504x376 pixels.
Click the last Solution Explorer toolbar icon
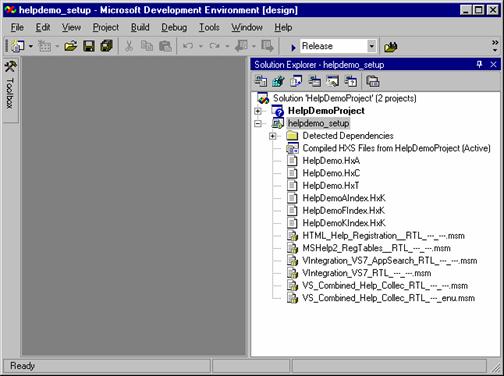pos(373,81)
